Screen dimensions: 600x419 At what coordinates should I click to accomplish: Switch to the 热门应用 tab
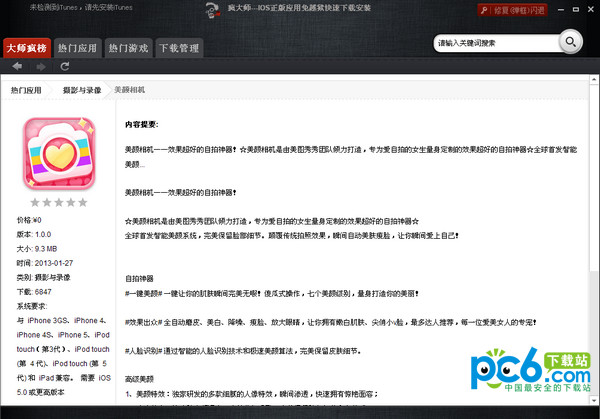tap(78, 48)
